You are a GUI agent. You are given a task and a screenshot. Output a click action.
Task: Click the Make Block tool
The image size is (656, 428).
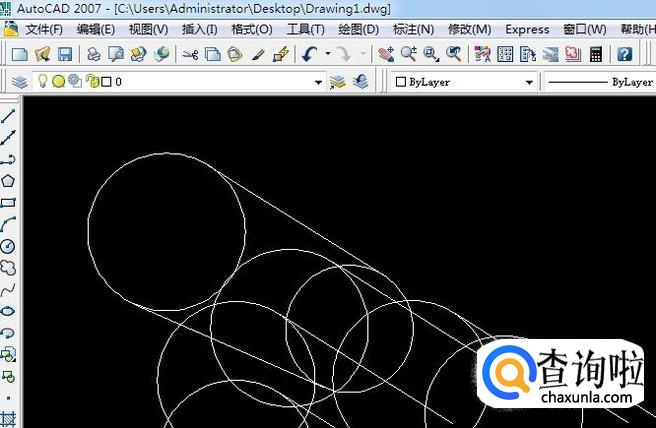8,377
